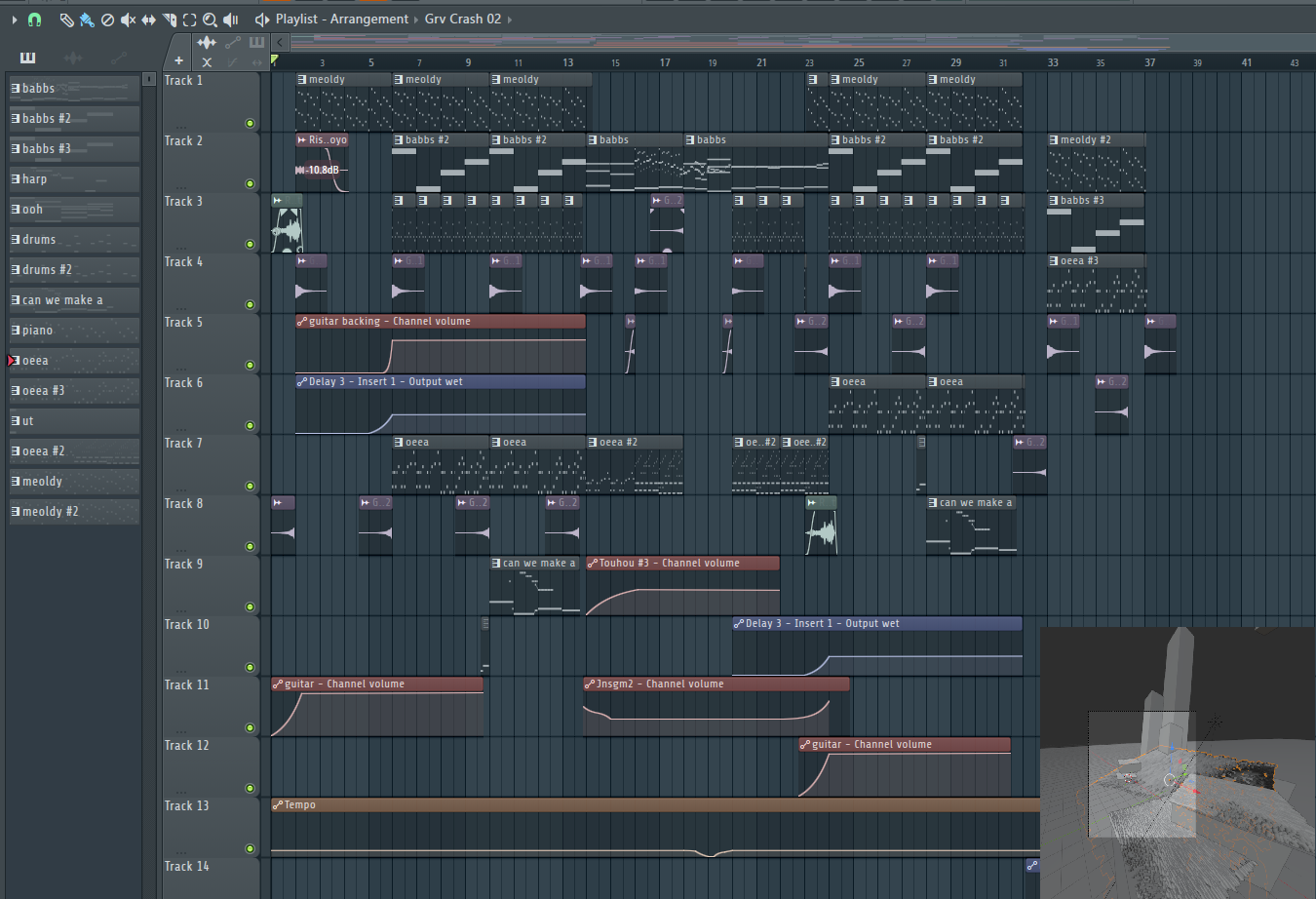This screenshot has width=1316, height=899.
Task: Mute Track 2 with its green light
Action: tap(250, 183)
